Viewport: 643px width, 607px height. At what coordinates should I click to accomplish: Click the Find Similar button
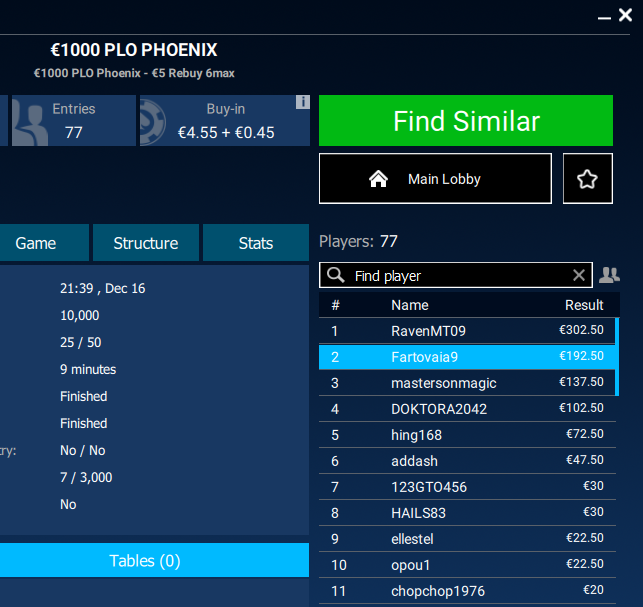coord(466,121)
